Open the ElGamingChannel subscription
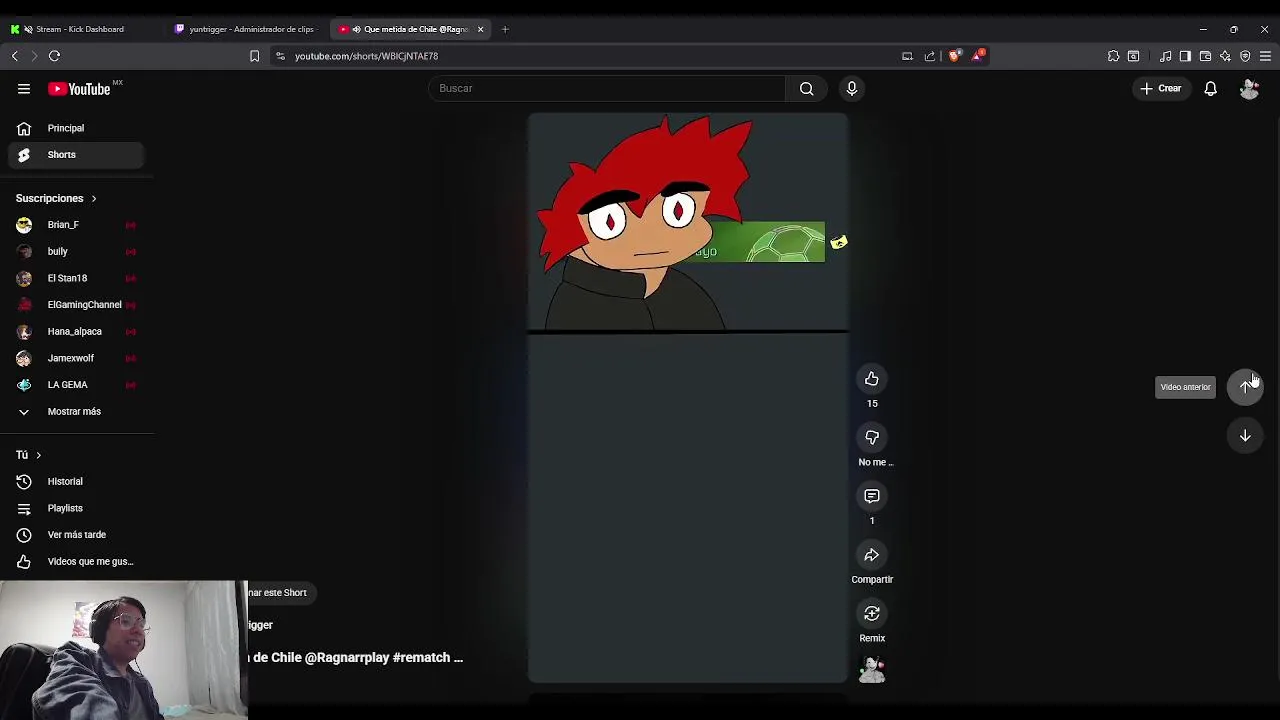Viewport: 1280px width, 720px height. click(x=77, y=305)
